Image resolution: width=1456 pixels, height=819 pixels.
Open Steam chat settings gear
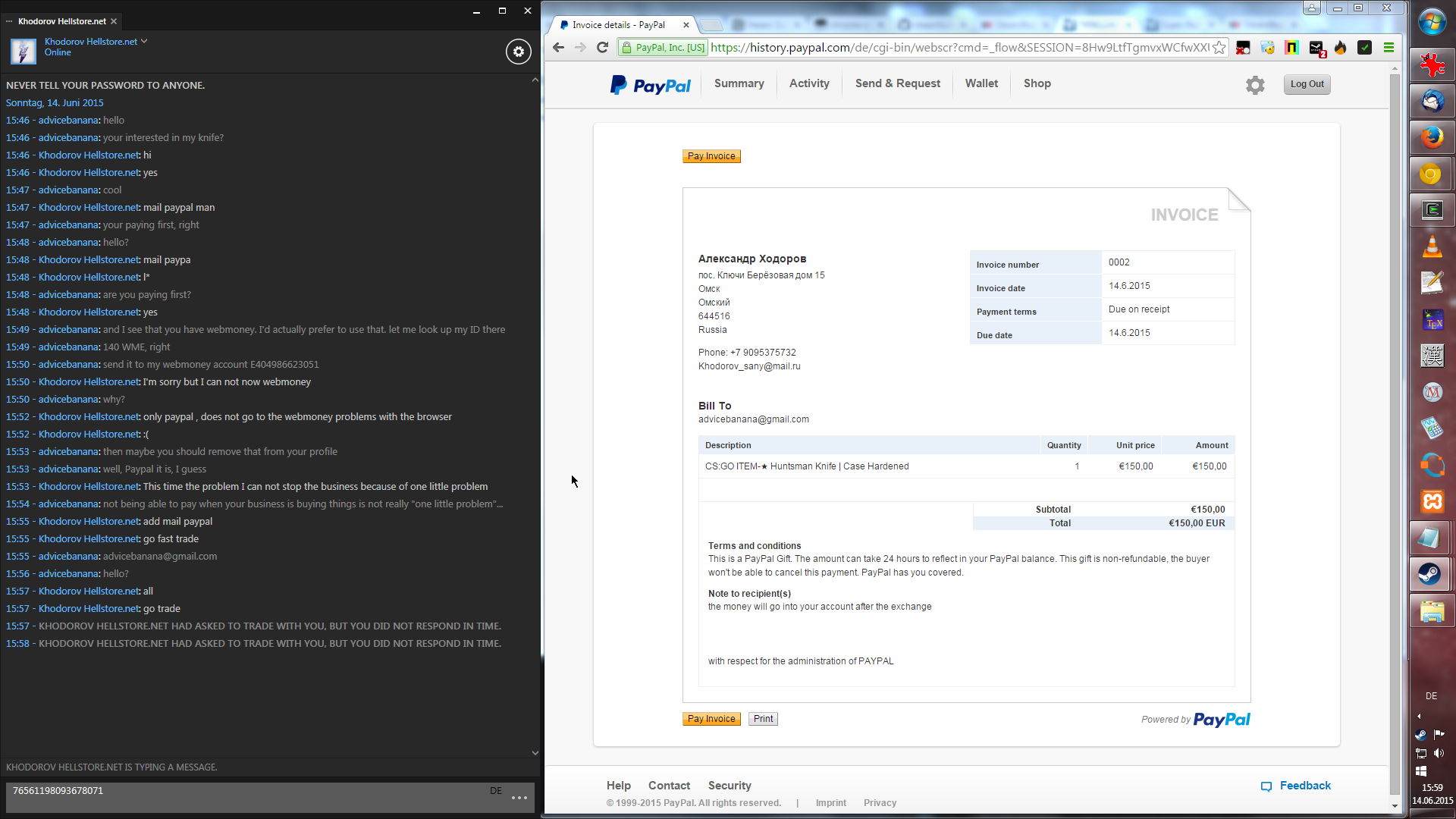[519, 52]
